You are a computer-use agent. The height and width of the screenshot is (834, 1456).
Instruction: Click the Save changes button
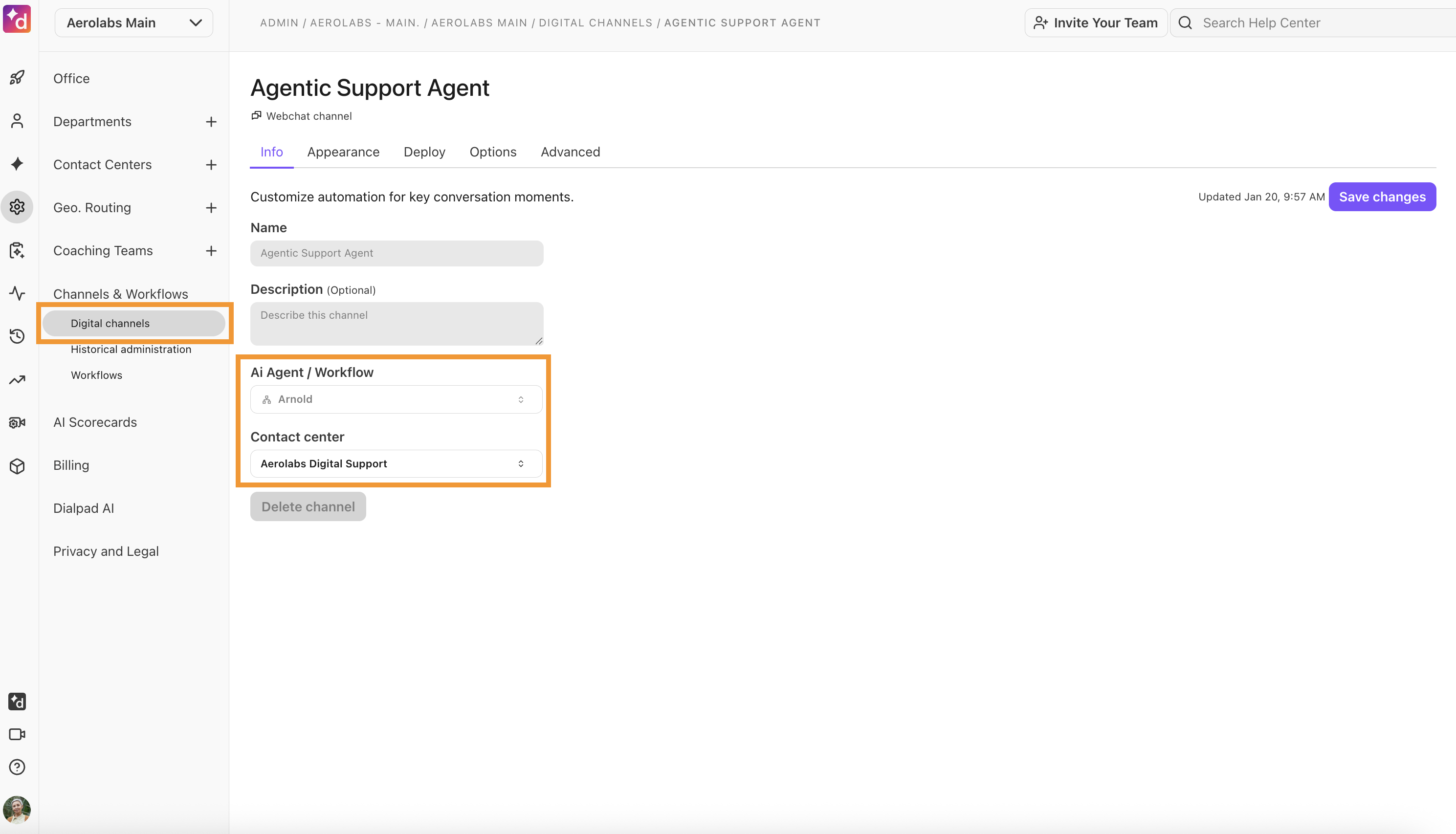tap(1382, 197)
